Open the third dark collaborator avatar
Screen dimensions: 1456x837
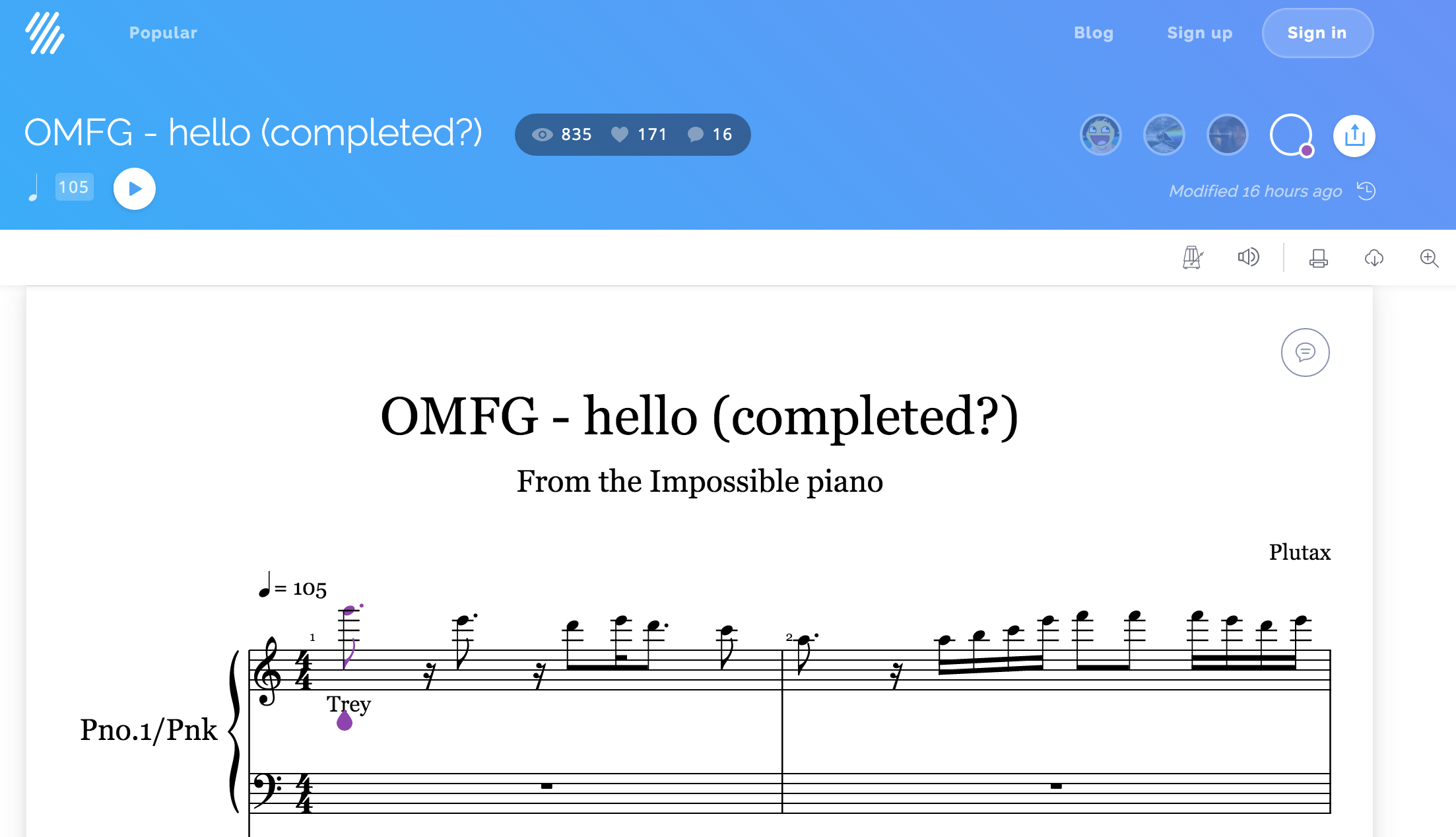point(1227,135)
